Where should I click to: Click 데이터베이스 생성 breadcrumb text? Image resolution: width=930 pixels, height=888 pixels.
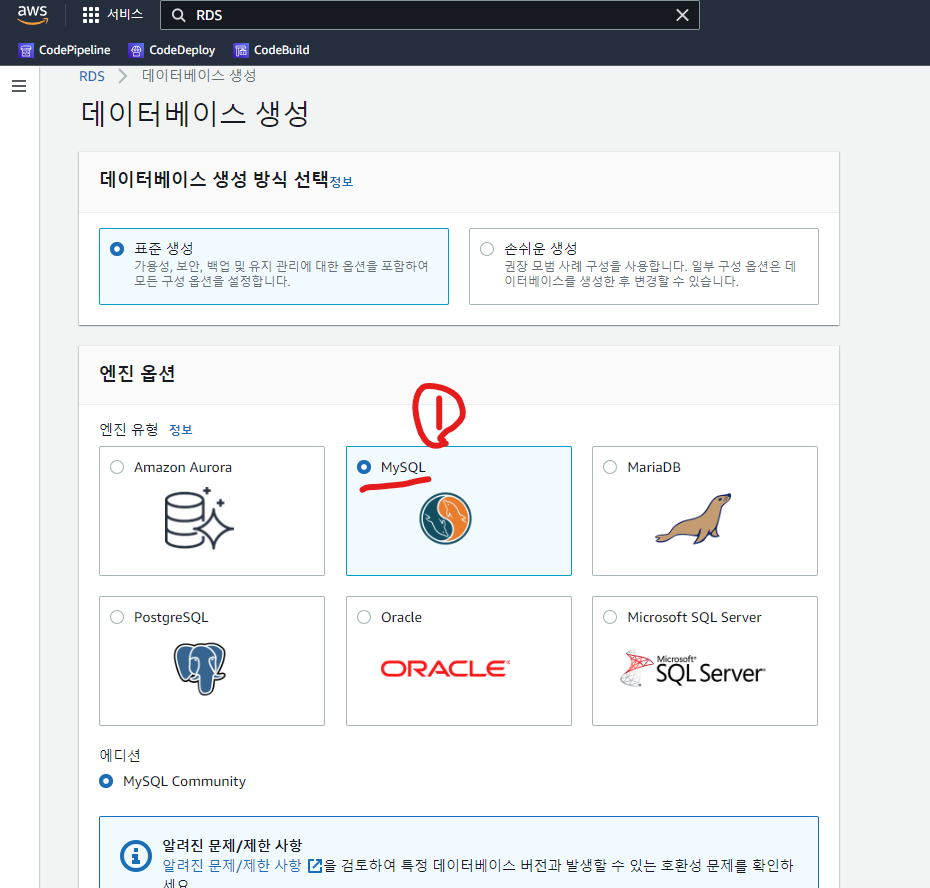199,76
